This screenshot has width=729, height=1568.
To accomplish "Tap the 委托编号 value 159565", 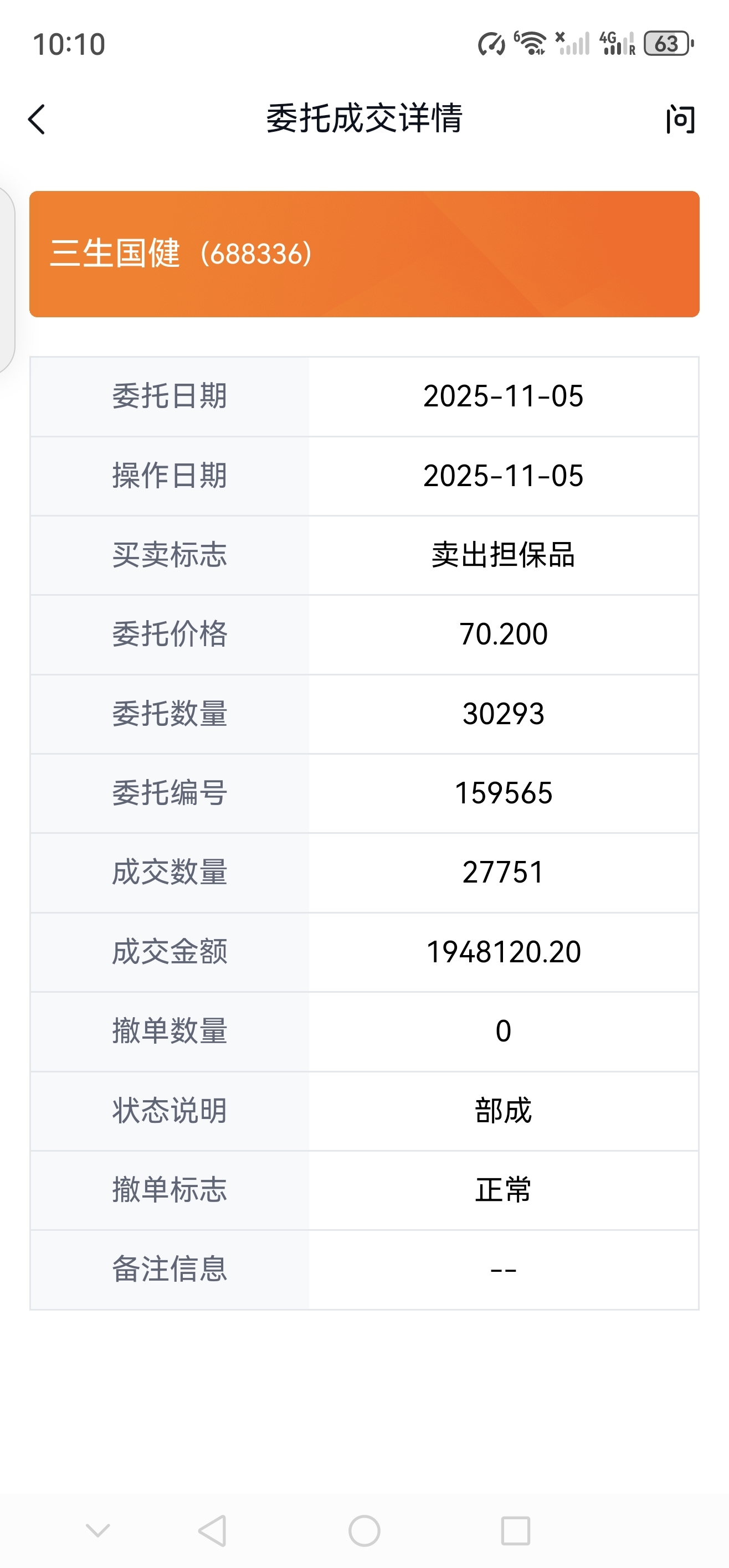I will pos(503,793).
